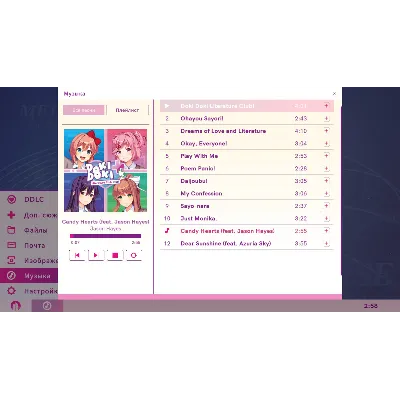400x400 pixels.
Task: Select 'Candy Hearts (feat. Jason Hayes)' in track list
Action: (247, 231)
